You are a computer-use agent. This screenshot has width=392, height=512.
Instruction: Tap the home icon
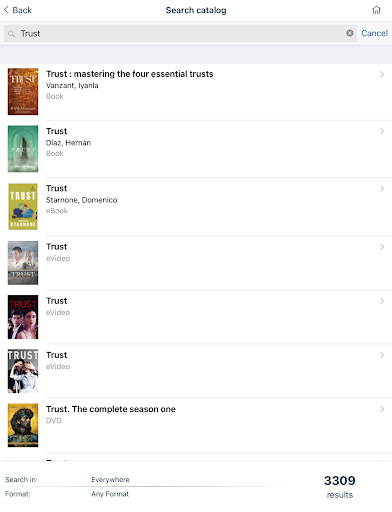click(376, 10)
